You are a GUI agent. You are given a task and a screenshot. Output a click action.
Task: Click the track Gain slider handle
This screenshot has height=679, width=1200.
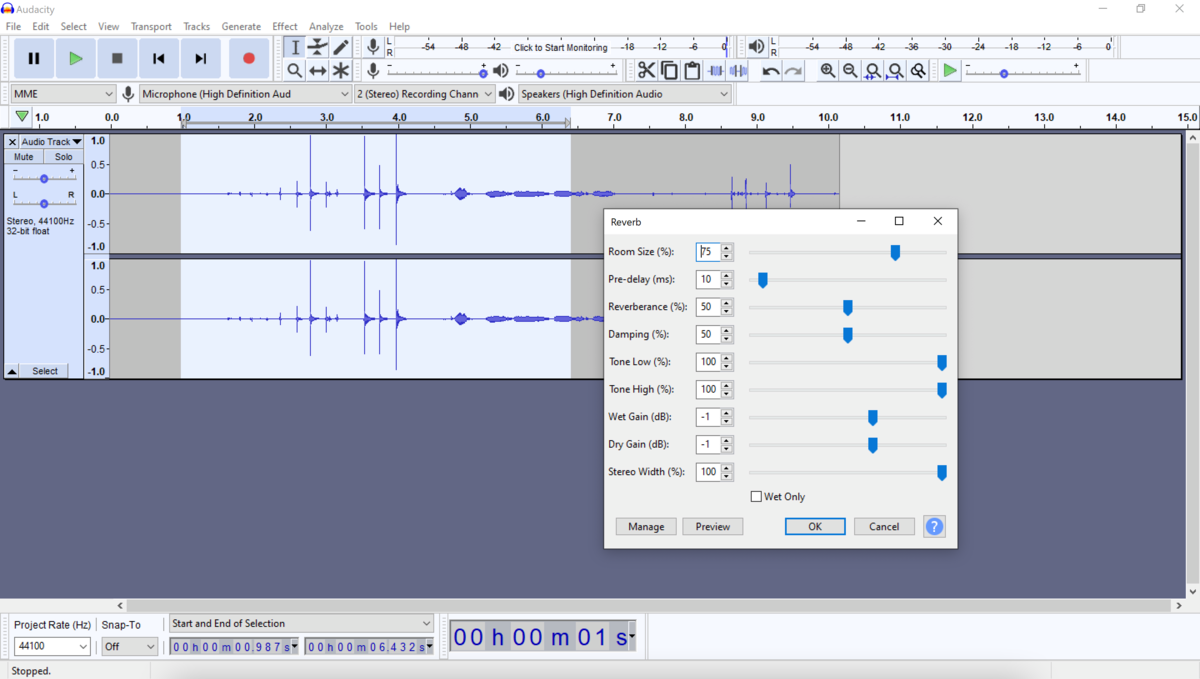pos(44,179)
